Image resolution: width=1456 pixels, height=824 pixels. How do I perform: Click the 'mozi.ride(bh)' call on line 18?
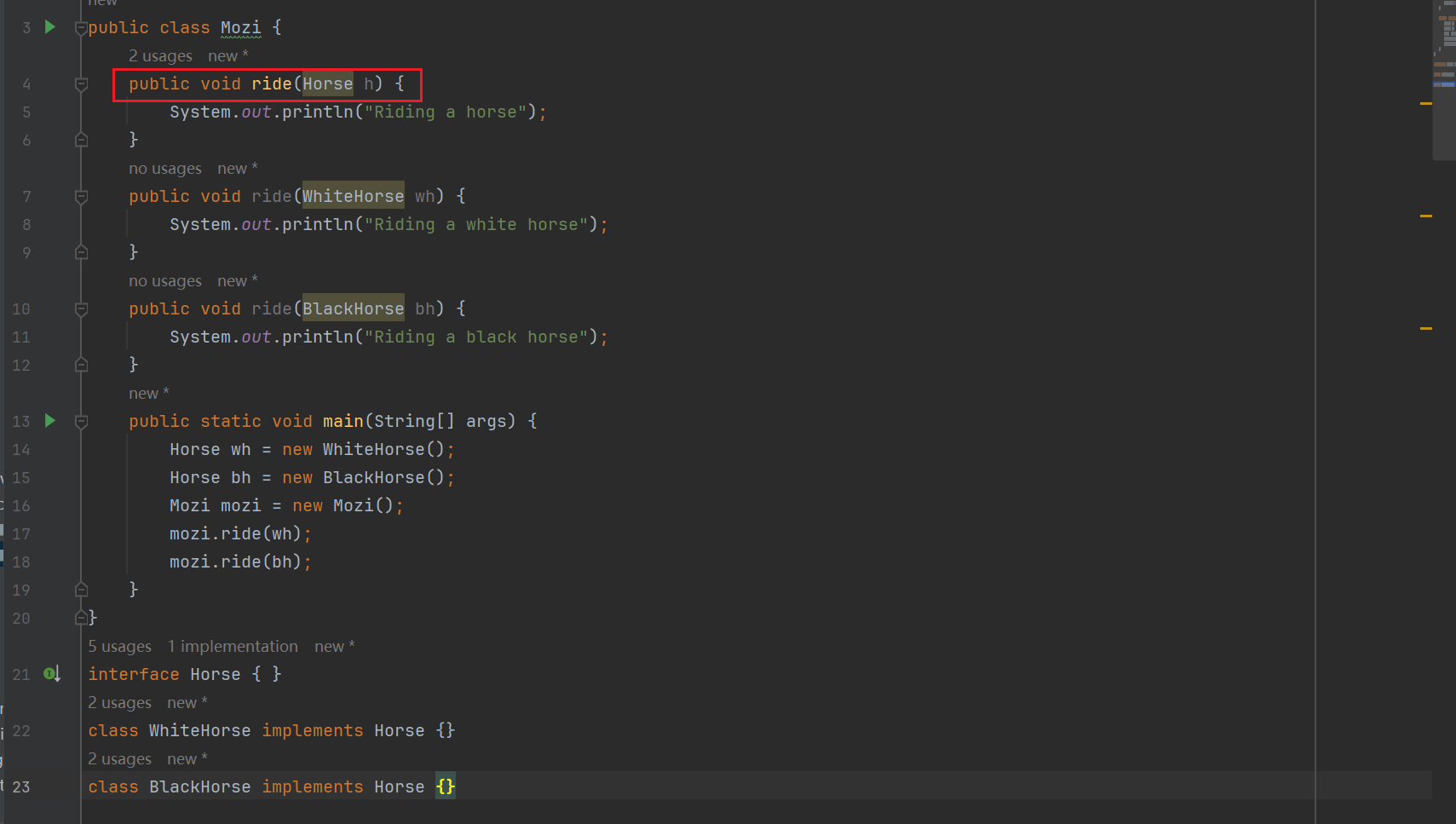(x=236, y=562)
